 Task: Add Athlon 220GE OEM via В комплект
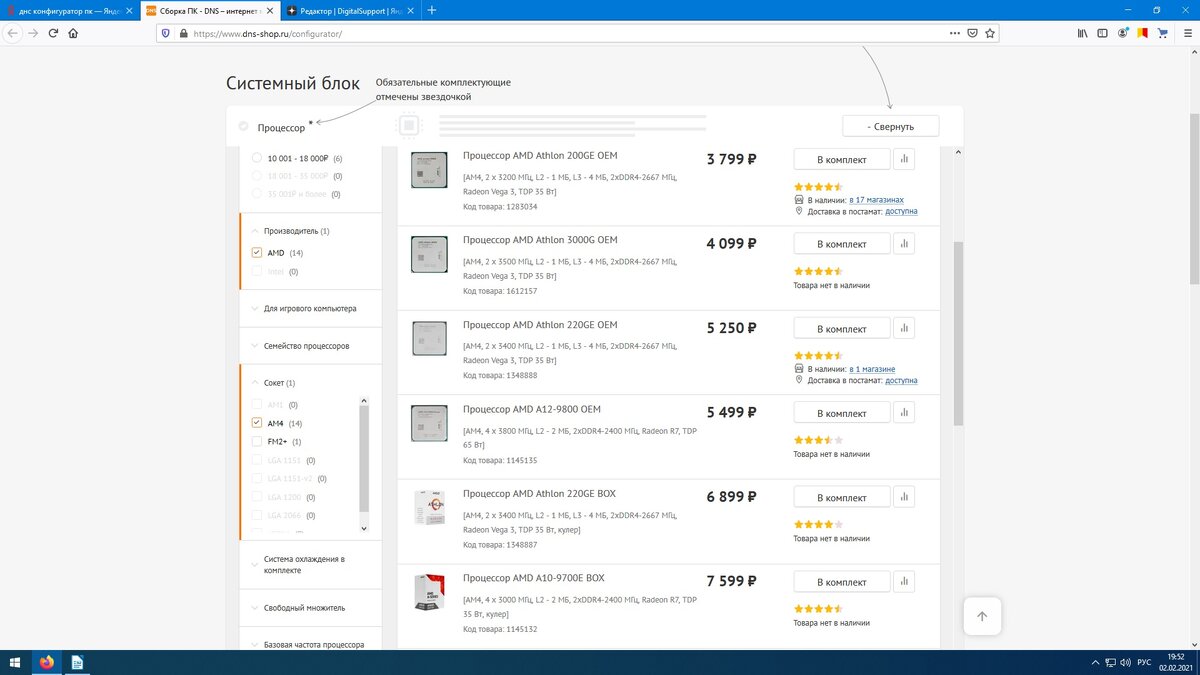(x=841, y=328)
